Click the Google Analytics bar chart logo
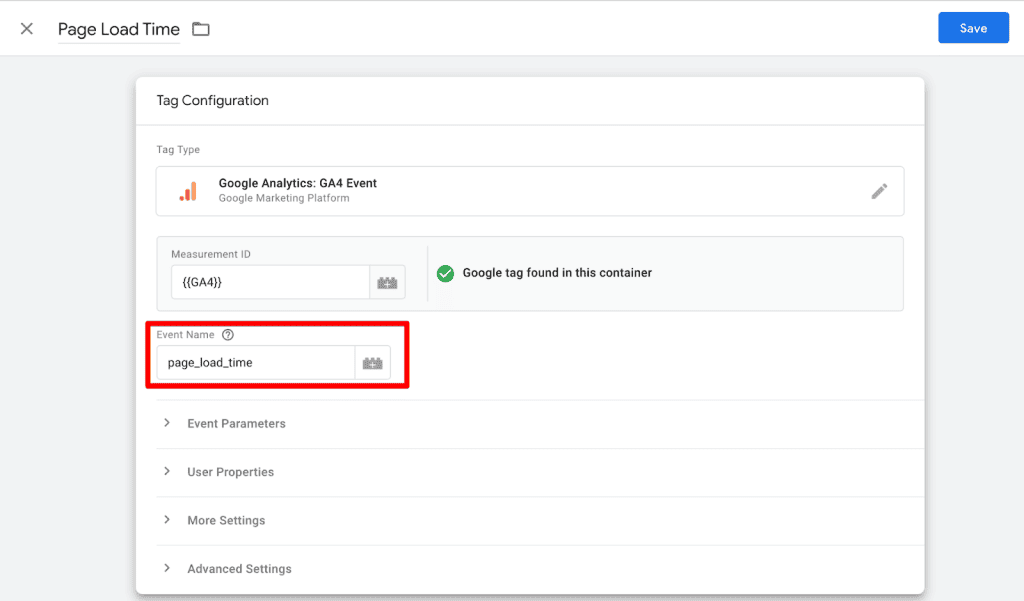This screenshot has height=601, width=1024. pos(187,191)
